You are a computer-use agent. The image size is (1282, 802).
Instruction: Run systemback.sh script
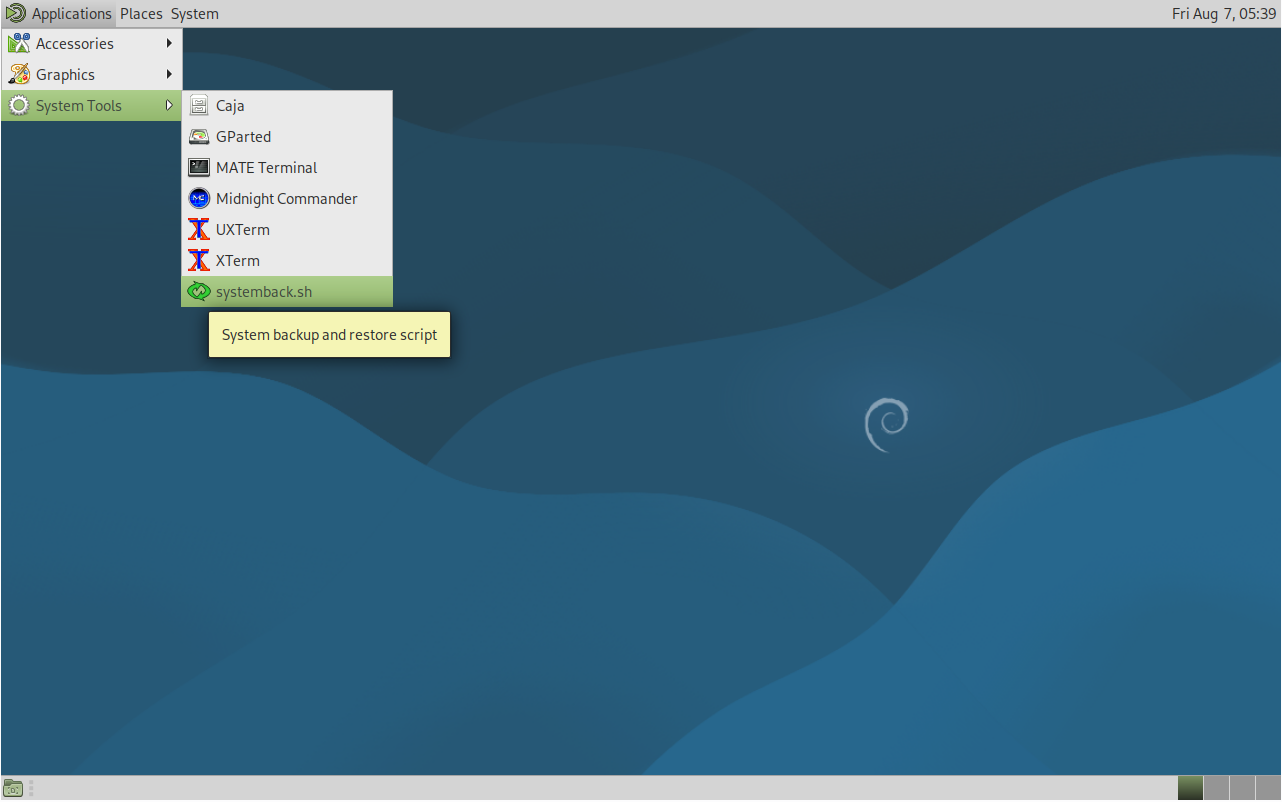(x=287, y=292)
